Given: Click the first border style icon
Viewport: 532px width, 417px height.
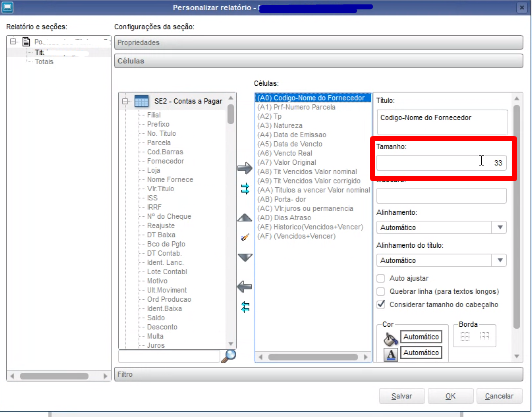Looking at the screenshot, I should 465,336.
